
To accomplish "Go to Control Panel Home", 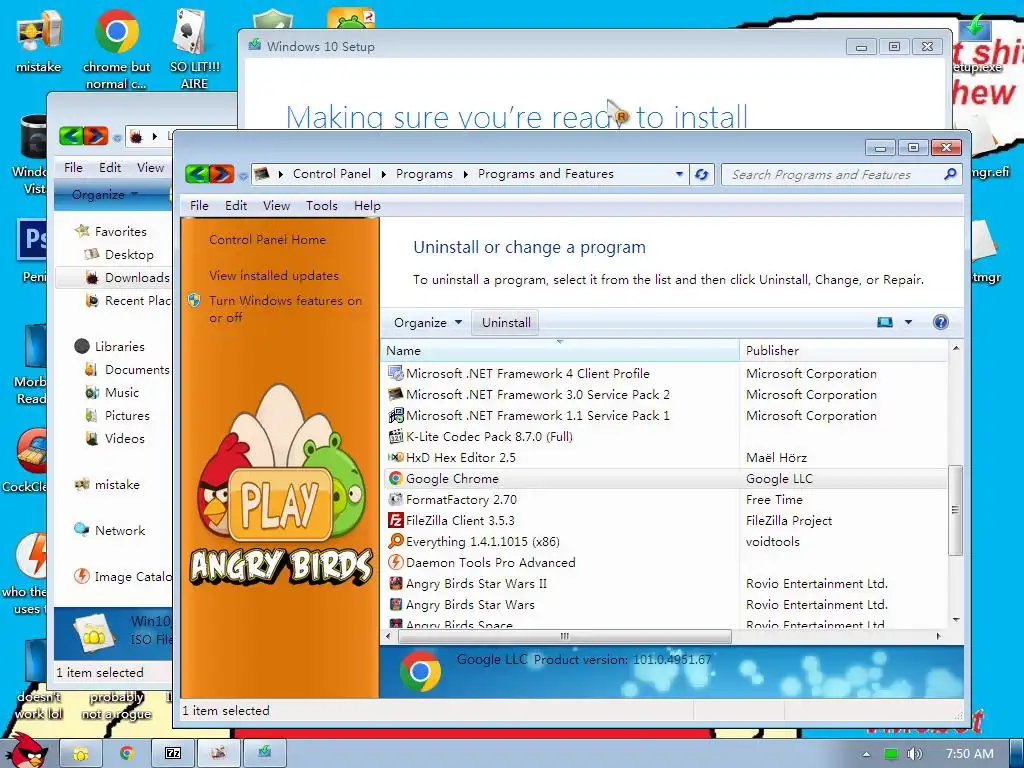I will [x=267, y=240].
